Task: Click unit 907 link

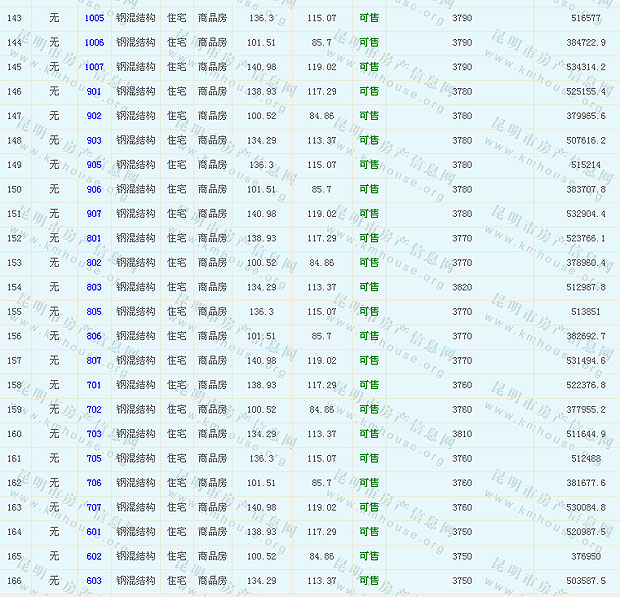Action: [94, 214]
